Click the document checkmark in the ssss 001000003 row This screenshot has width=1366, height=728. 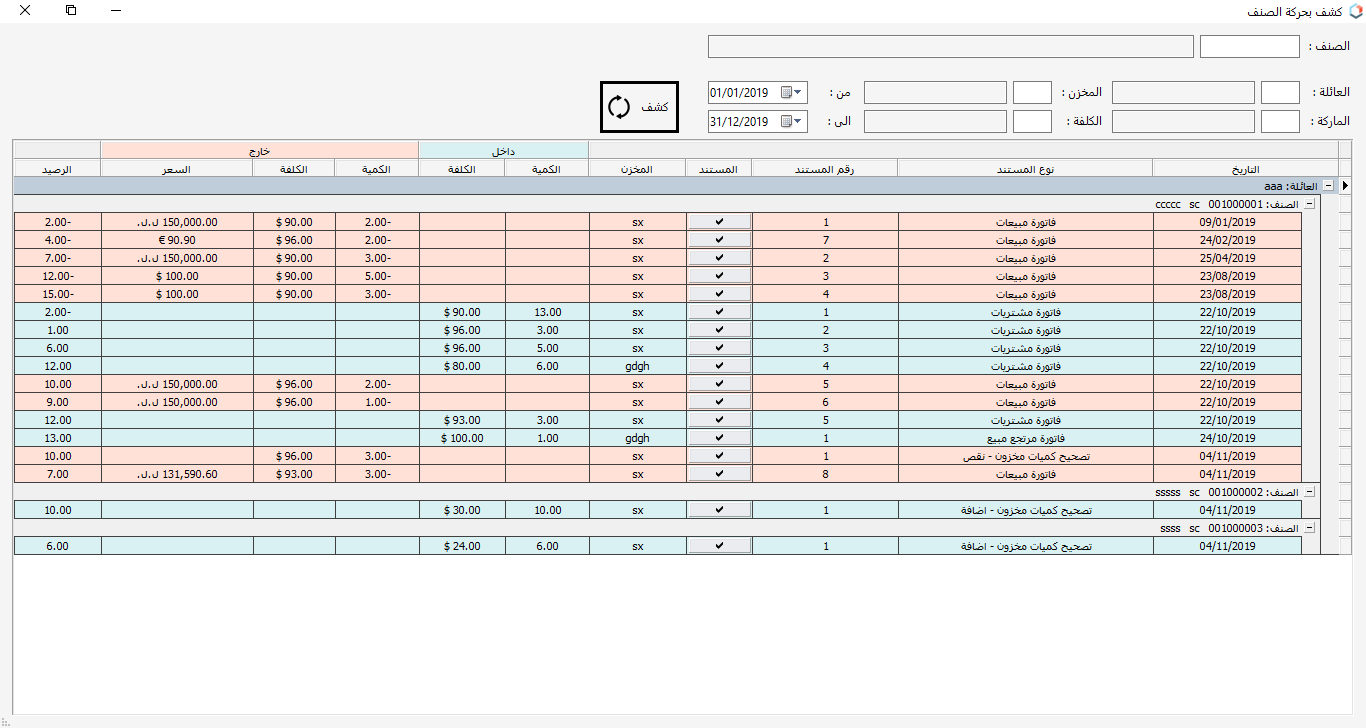(x=719, y=546)
